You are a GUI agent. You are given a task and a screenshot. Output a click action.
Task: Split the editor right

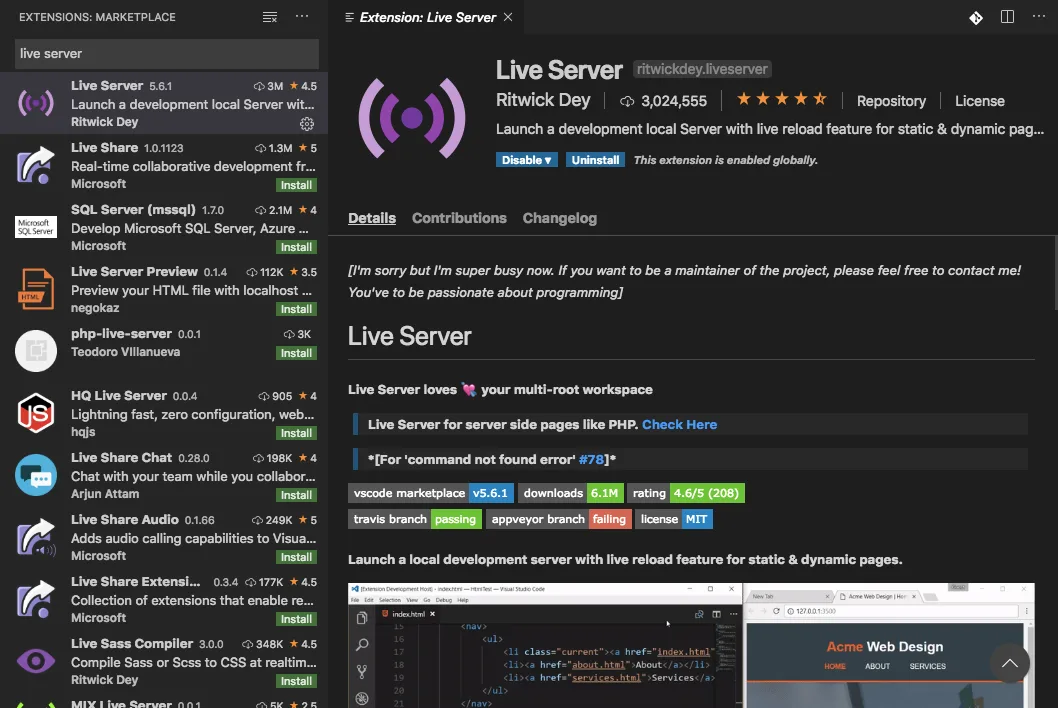coord(1007,17)
